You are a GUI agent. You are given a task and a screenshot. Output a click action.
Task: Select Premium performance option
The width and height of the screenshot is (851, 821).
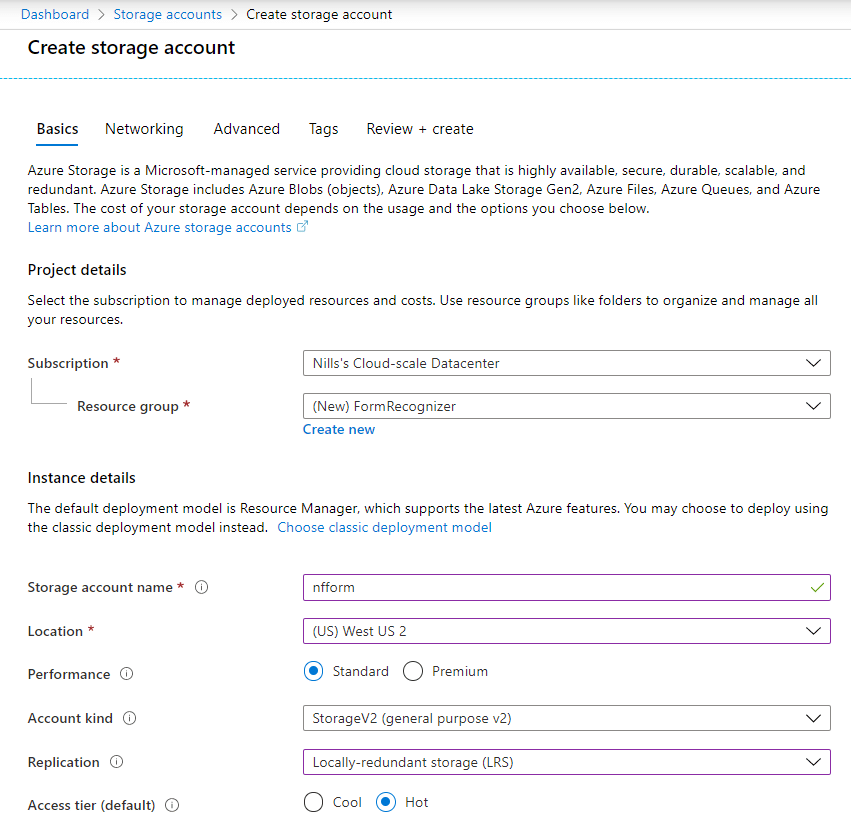click(413, 671)
